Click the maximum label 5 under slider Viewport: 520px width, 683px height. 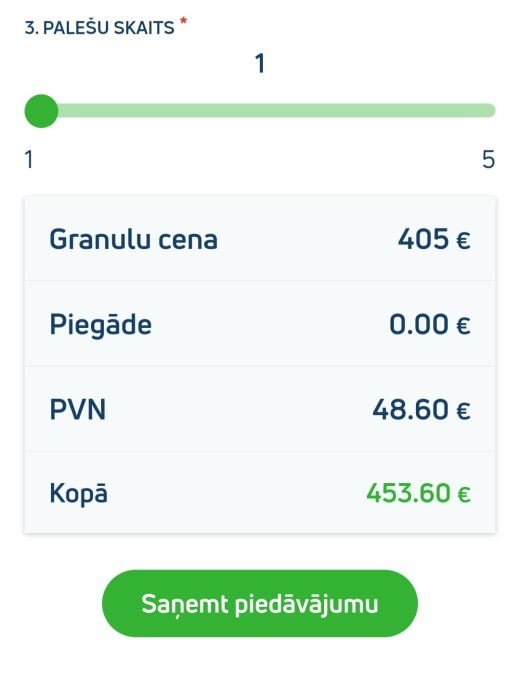point(489,159)
